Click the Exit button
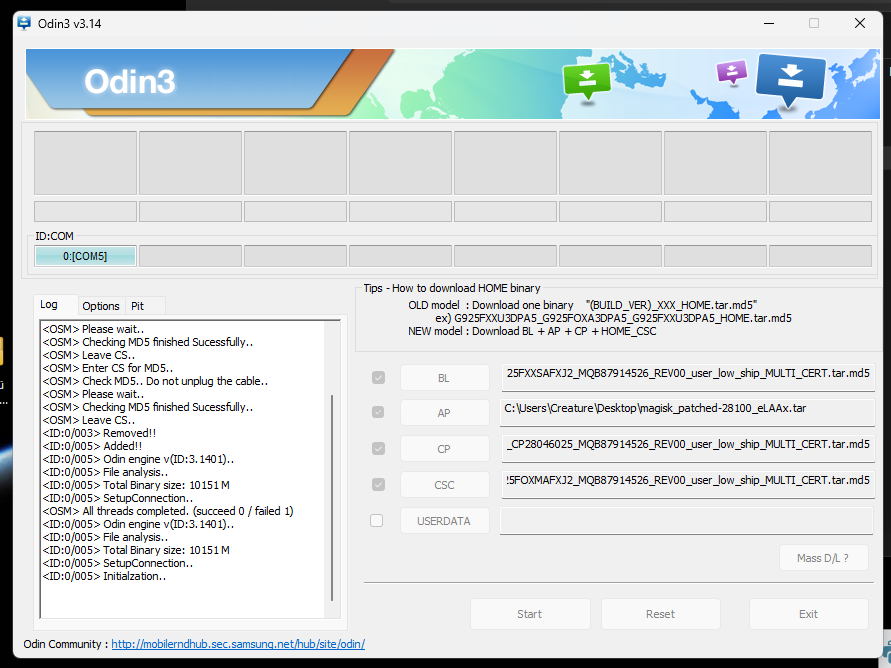891x668 pixels. point(808,614)
